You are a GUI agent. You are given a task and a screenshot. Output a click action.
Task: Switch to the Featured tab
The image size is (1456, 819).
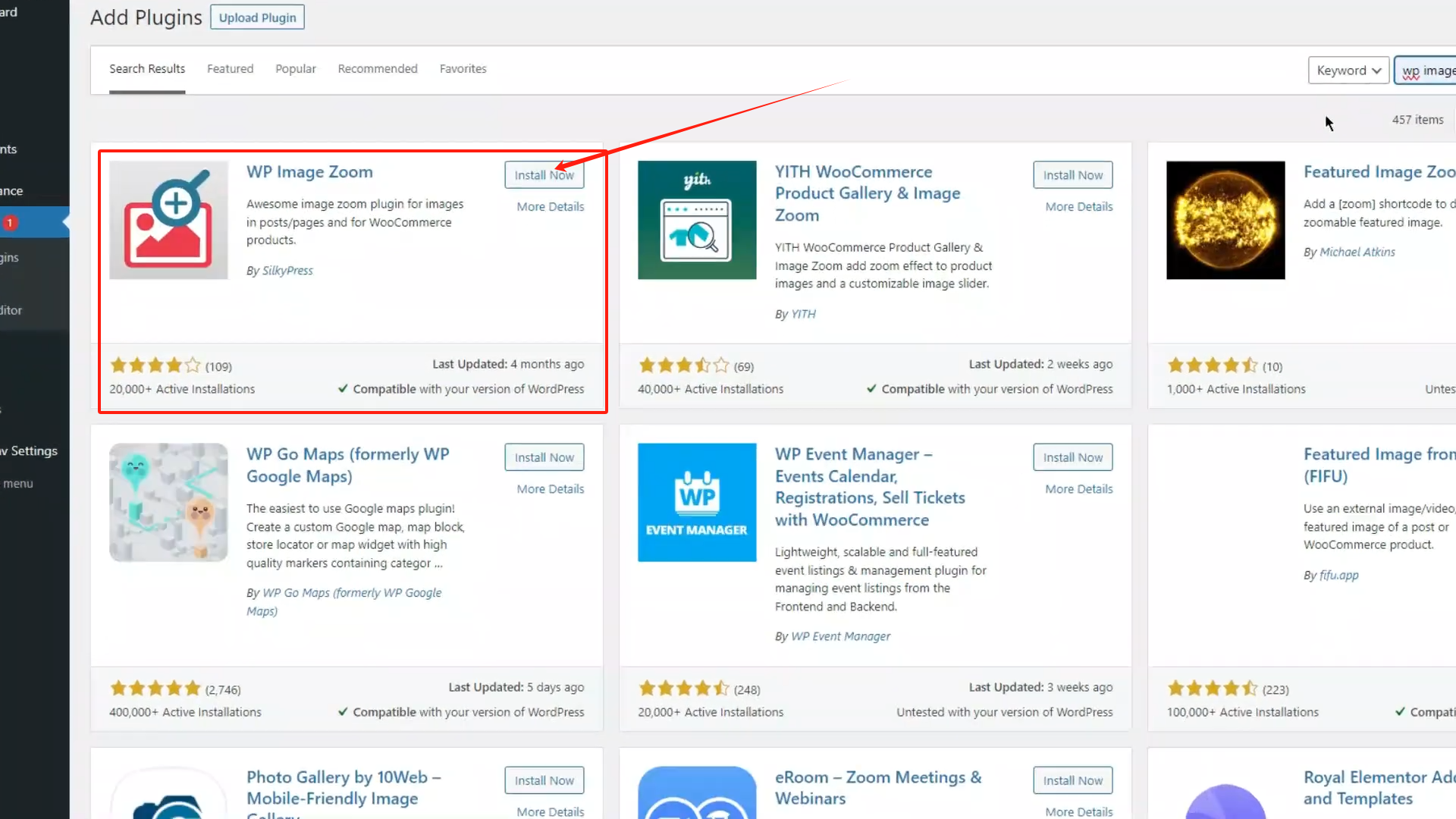[x=230, y=69]
